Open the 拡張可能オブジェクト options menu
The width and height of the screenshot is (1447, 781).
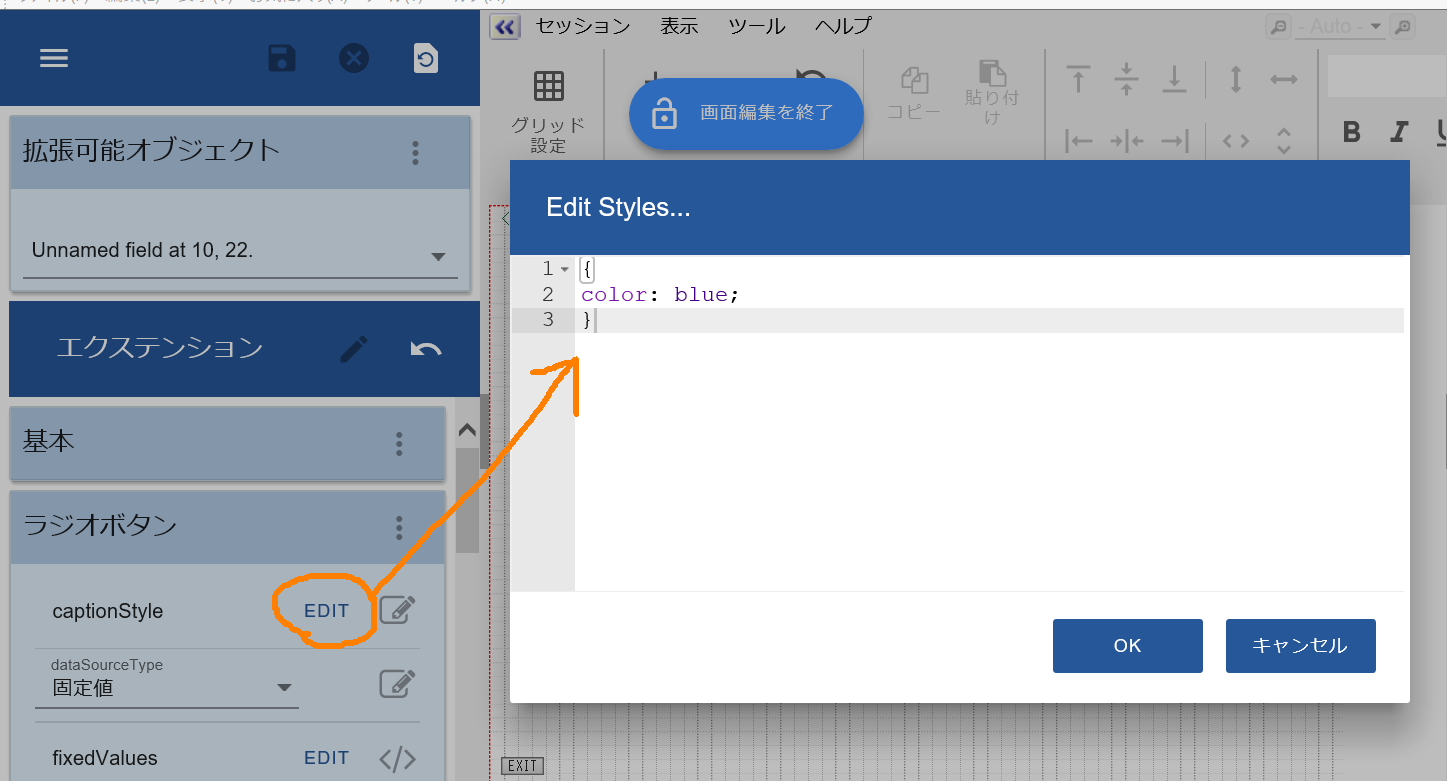tap(416, 153)
